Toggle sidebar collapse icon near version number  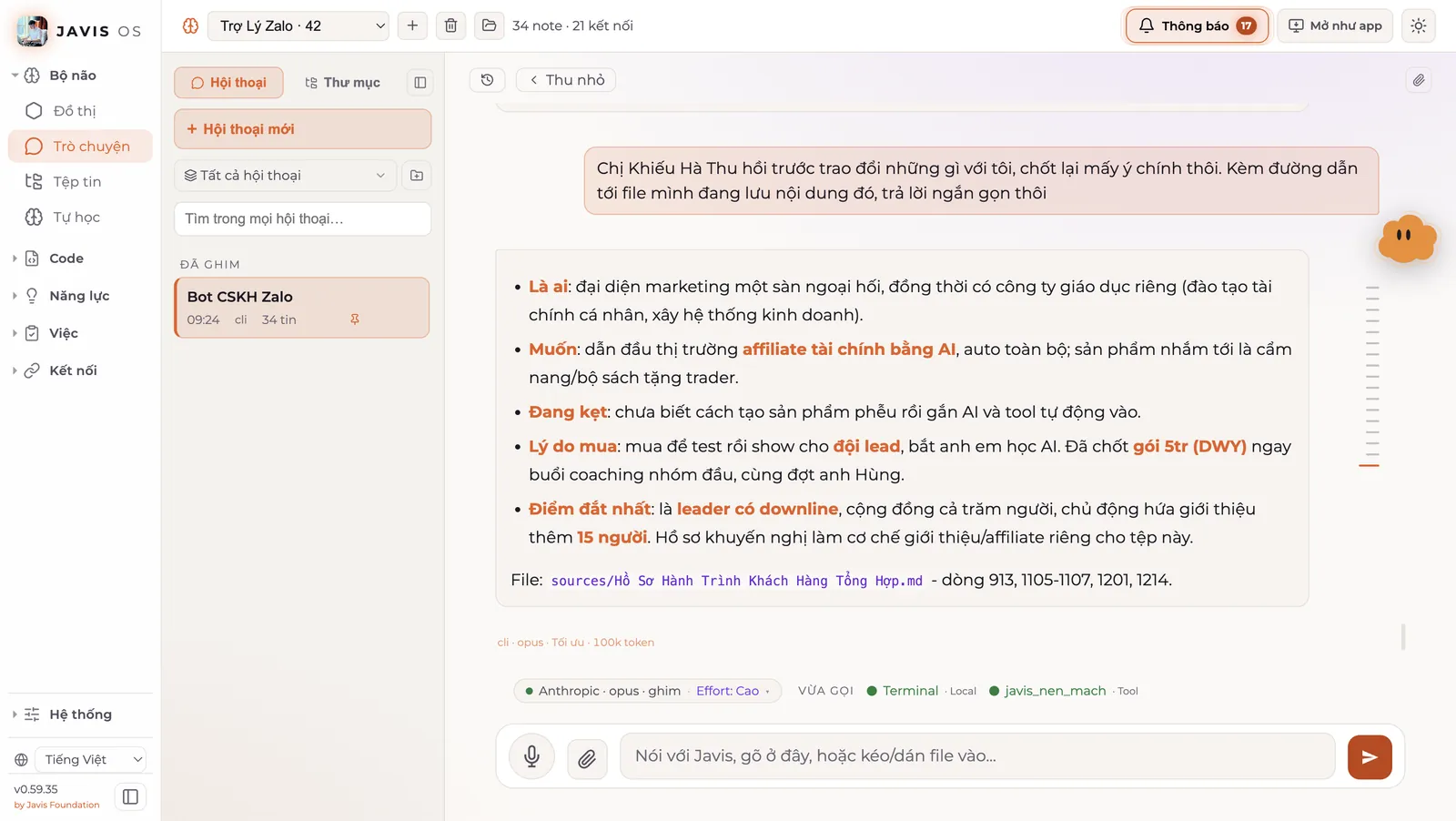(x=130, y=797)
